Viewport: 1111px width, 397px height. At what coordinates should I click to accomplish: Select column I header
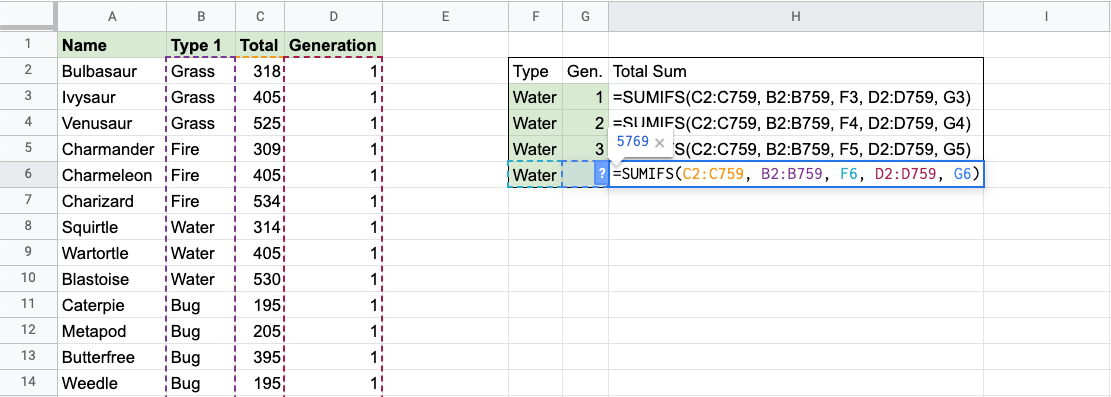coord(1047,16)
